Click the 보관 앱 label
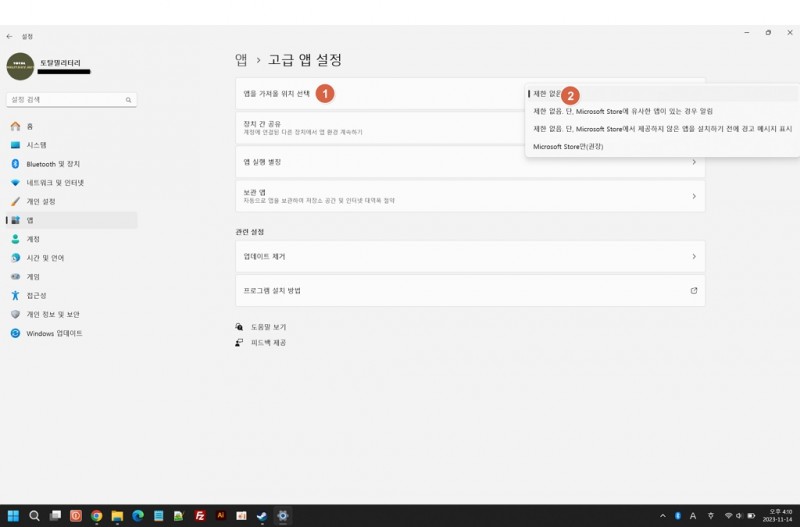 (x=255, y=192)
